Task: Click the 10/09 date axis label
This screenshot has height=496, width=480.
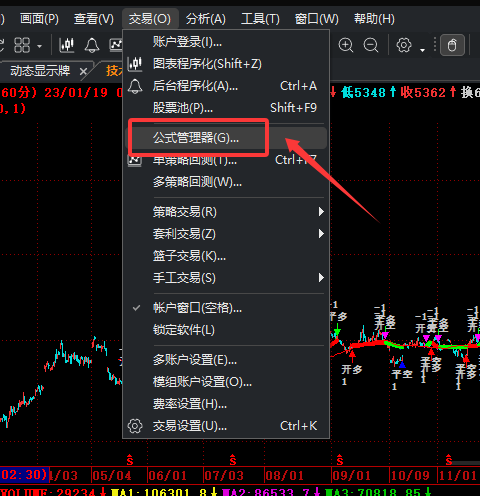Action: click(410, 475)
